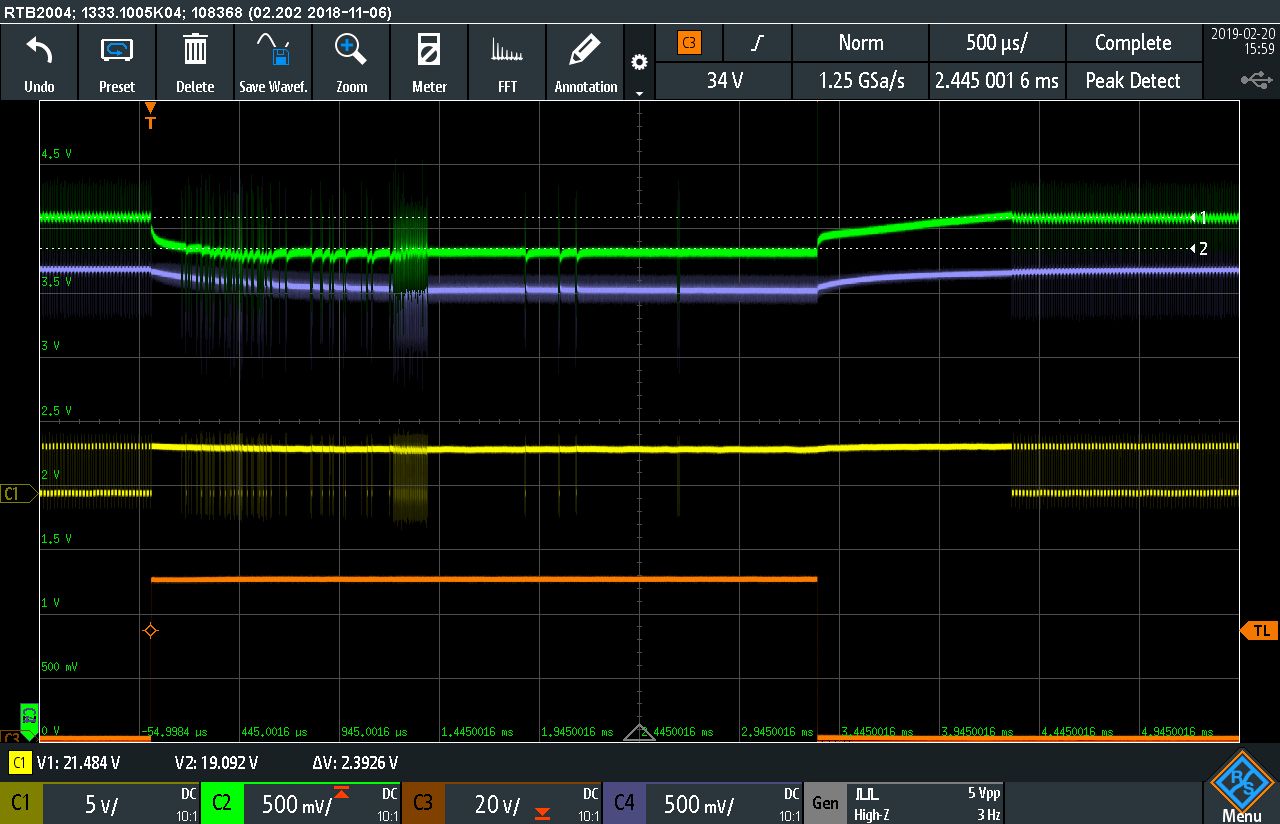Image resolution: width=1280 pixels, height=824 pixels.
Task: Click the Delete trash icon
Action: (x=195, y=48)
